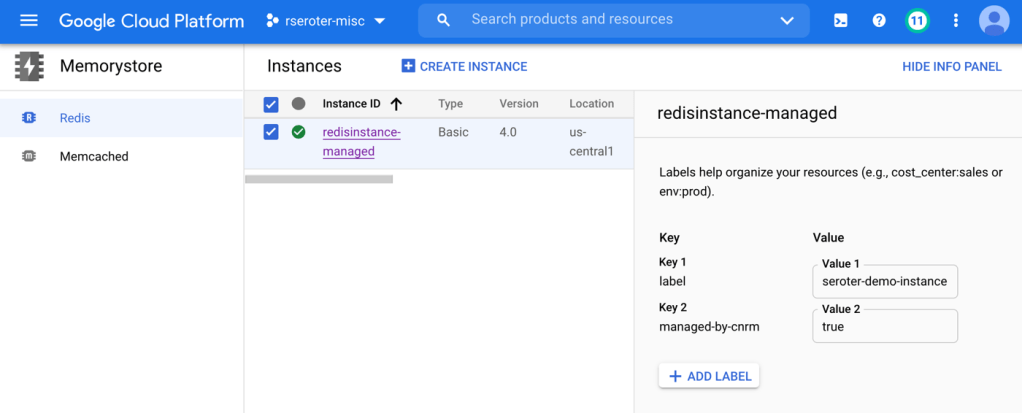Click Hide Info Panel
Image resolution: width=1022 pixels, height=413 pixels.
951,67
